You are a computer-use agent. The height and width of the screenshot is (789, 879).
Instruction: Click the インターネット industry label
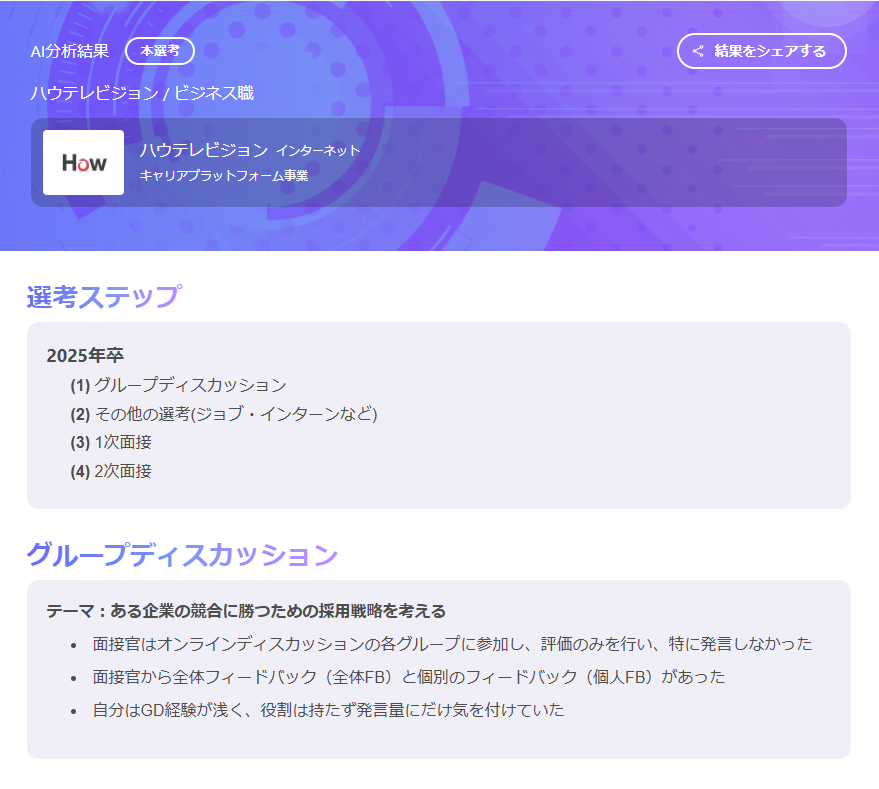(x=318, y=150)
